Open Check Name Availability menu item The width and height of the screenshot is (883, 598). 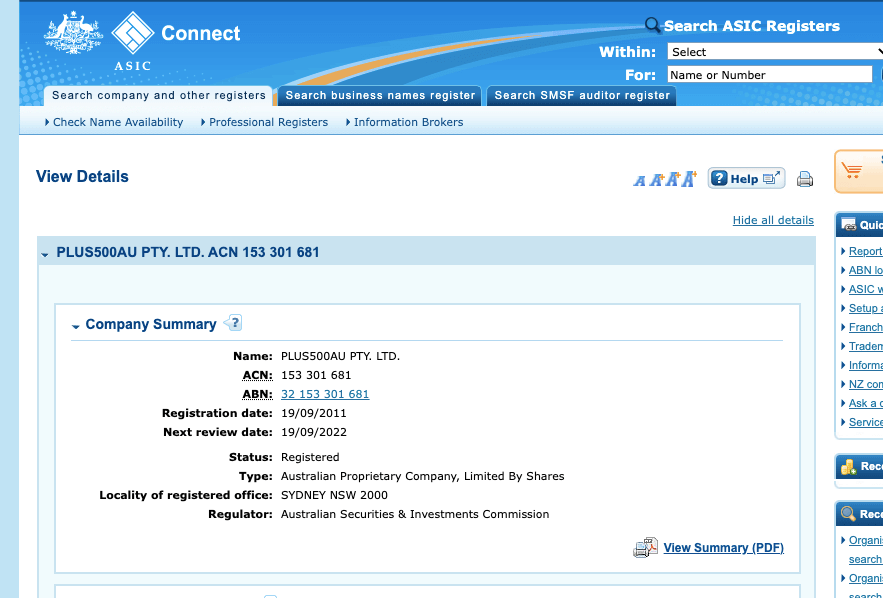(118, 122)
